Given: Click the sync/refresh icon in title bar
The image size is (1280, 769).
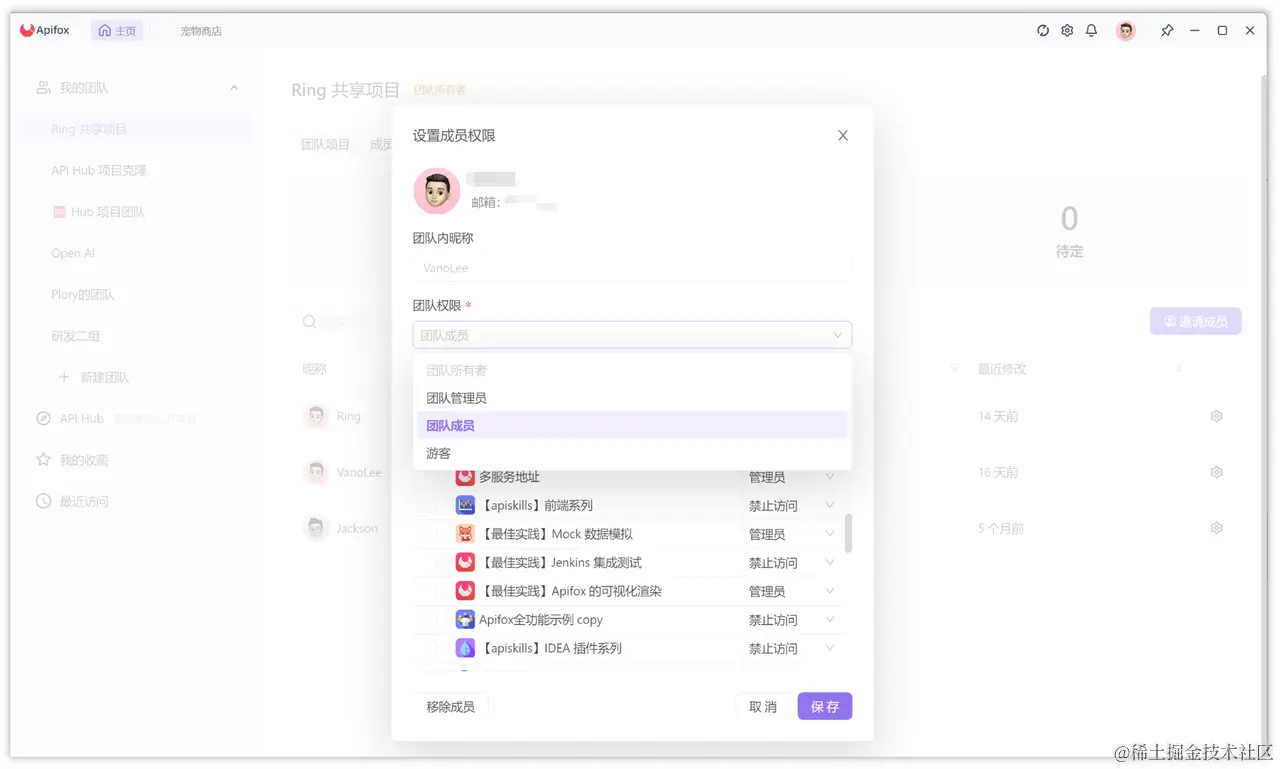Looking at the screenshot, I should point(1043,30).
